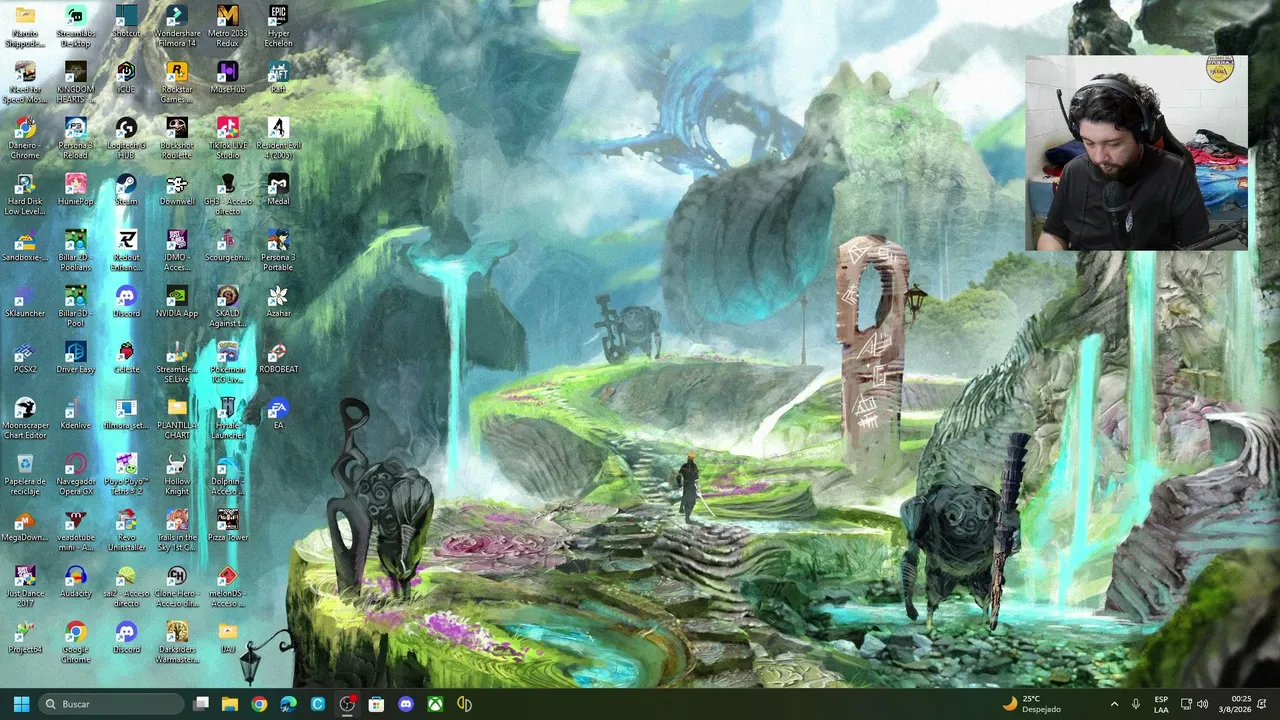This screenshot has height=720, width=1280.
Task: Click the Hard Disk Low Level shortcut
Action: (25, 194)
